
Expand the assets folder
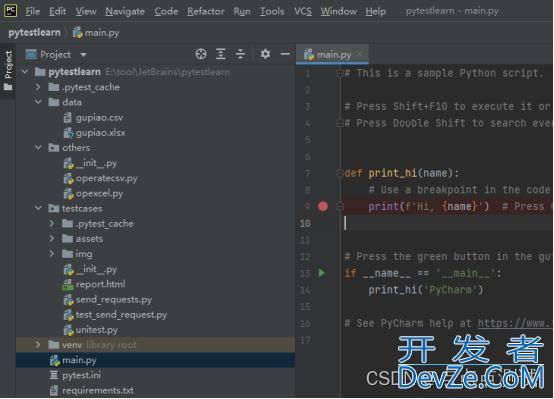pyautogui.click(x=52, y=239)
